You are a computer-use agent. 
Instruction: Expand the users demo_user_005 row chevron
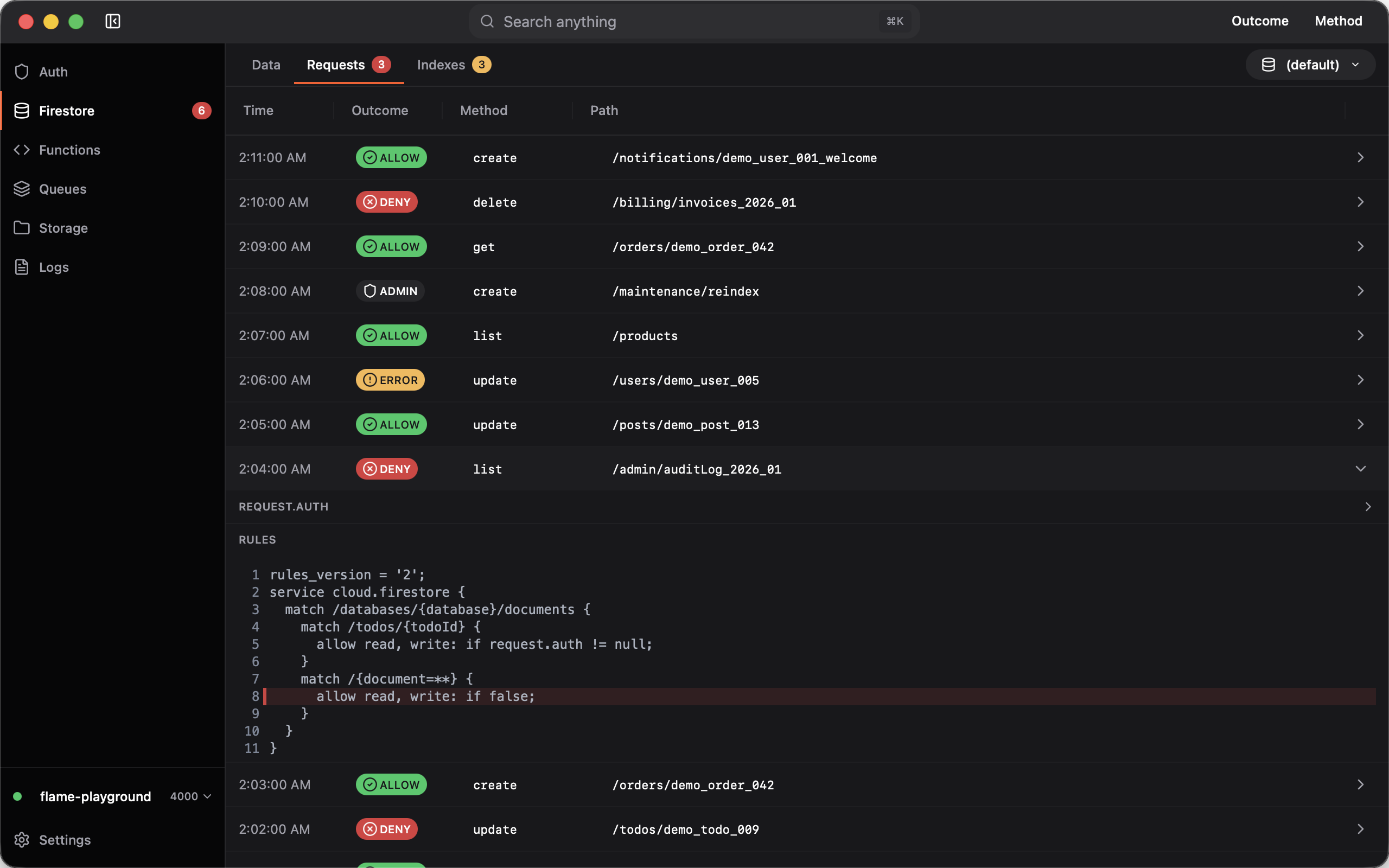coord(1360,380)
